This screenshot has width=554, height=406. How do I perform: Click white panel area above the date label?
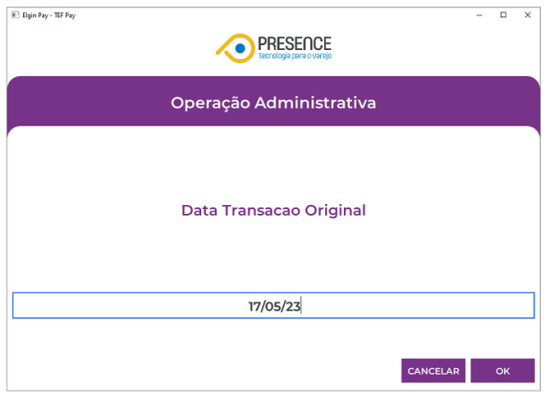click(273, 166)
